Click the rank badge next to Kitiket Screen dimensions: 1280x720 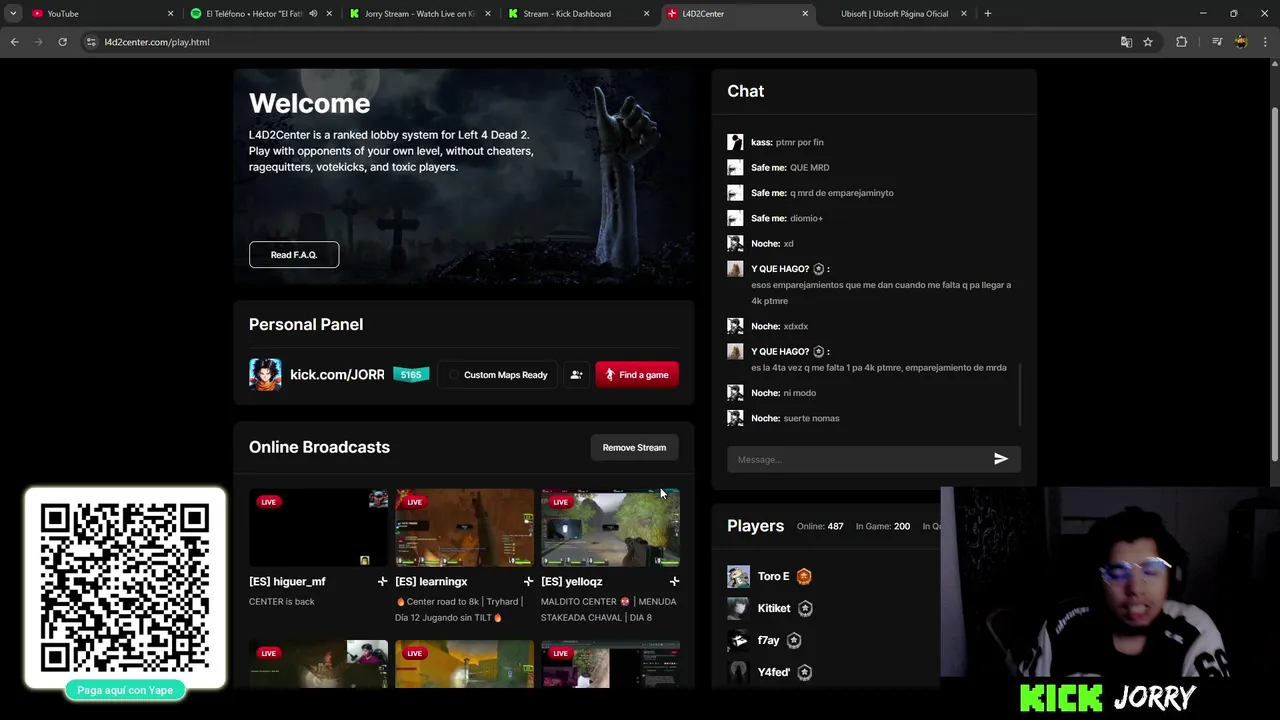[805, 608]
